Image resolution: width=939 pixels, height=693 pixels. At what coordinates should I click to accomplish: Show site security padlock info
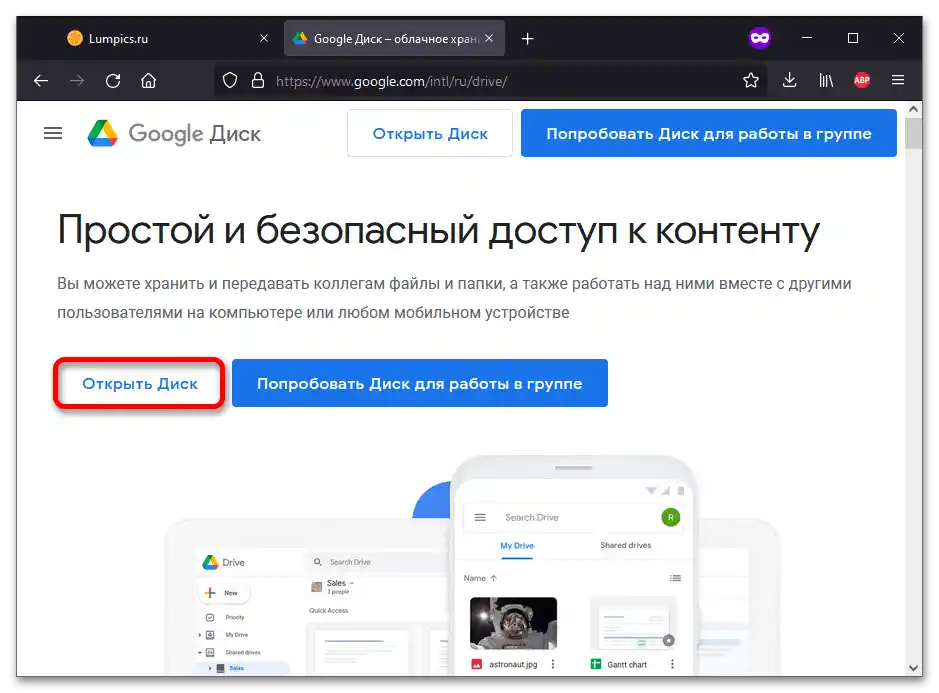(x=258, y=81)
